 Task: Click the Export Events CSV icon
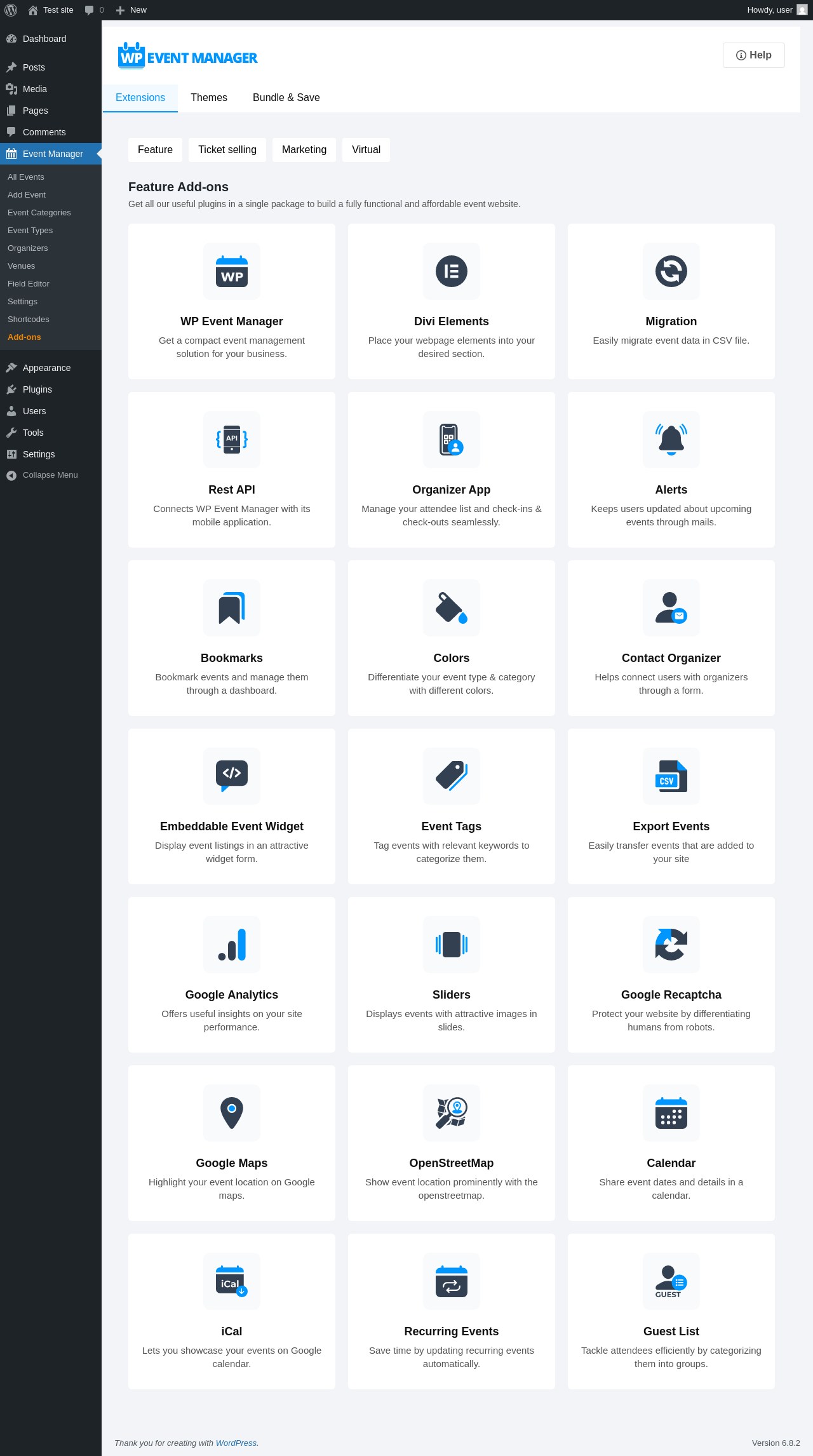coord(671,776)
